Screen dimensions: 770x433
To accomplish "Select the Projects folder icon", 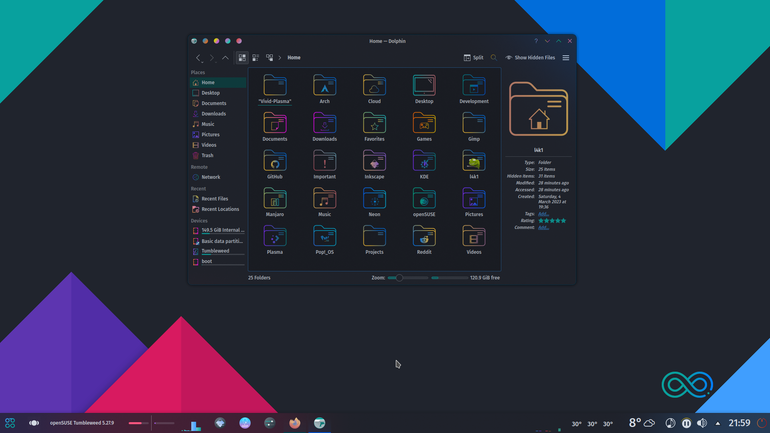I will coord(374,236).
